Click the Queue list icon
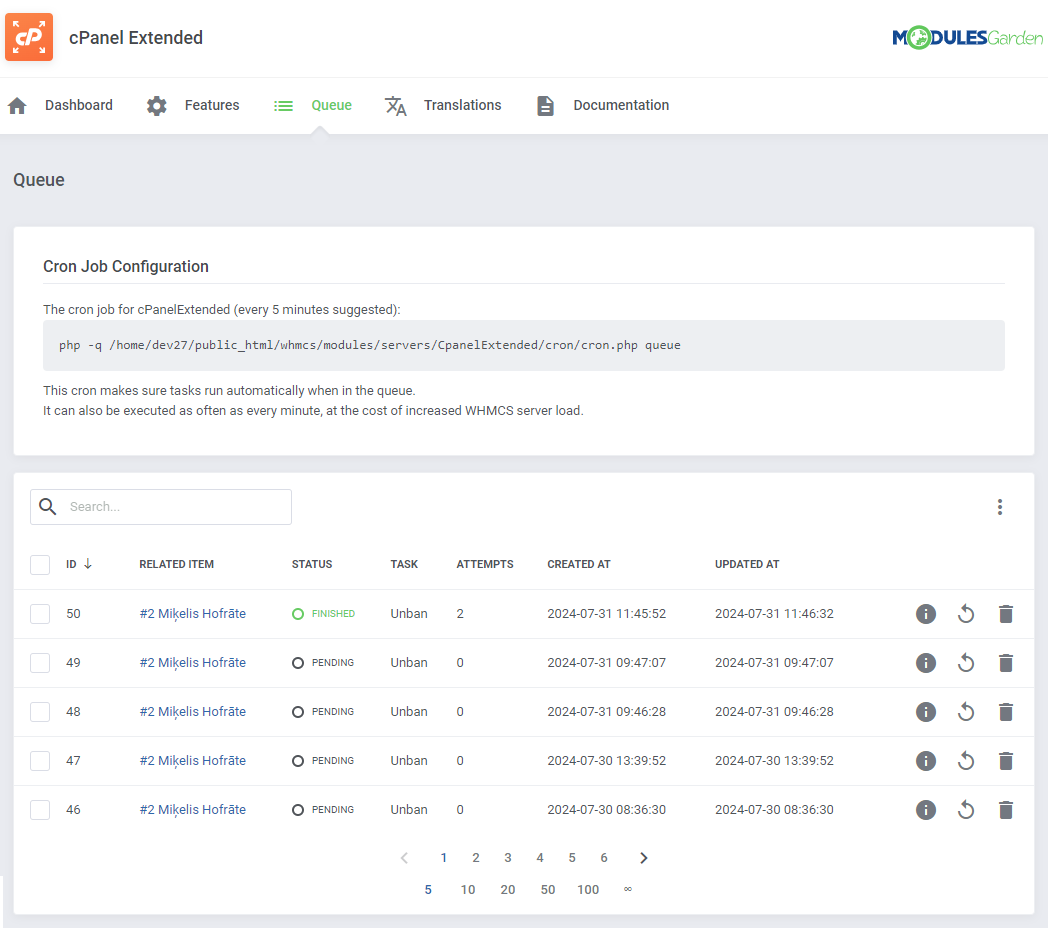The width and height of the screenshot is (1048, 928). click(283, 106)
